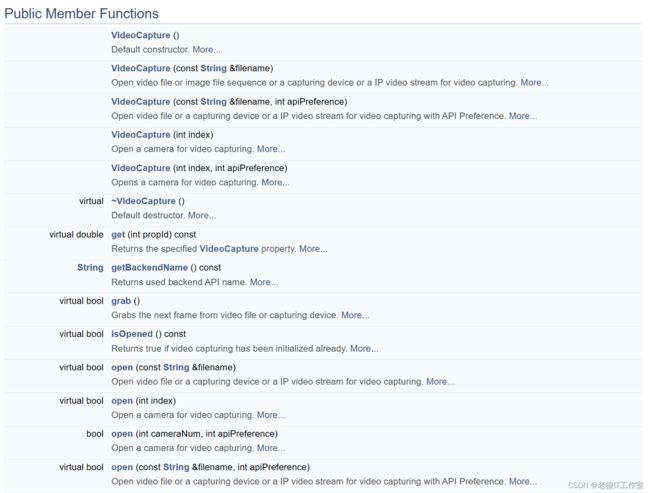Click VideoCapture link in 'Returns the specified' description
This screenshot has height=493, width=650.
point(228,249)
